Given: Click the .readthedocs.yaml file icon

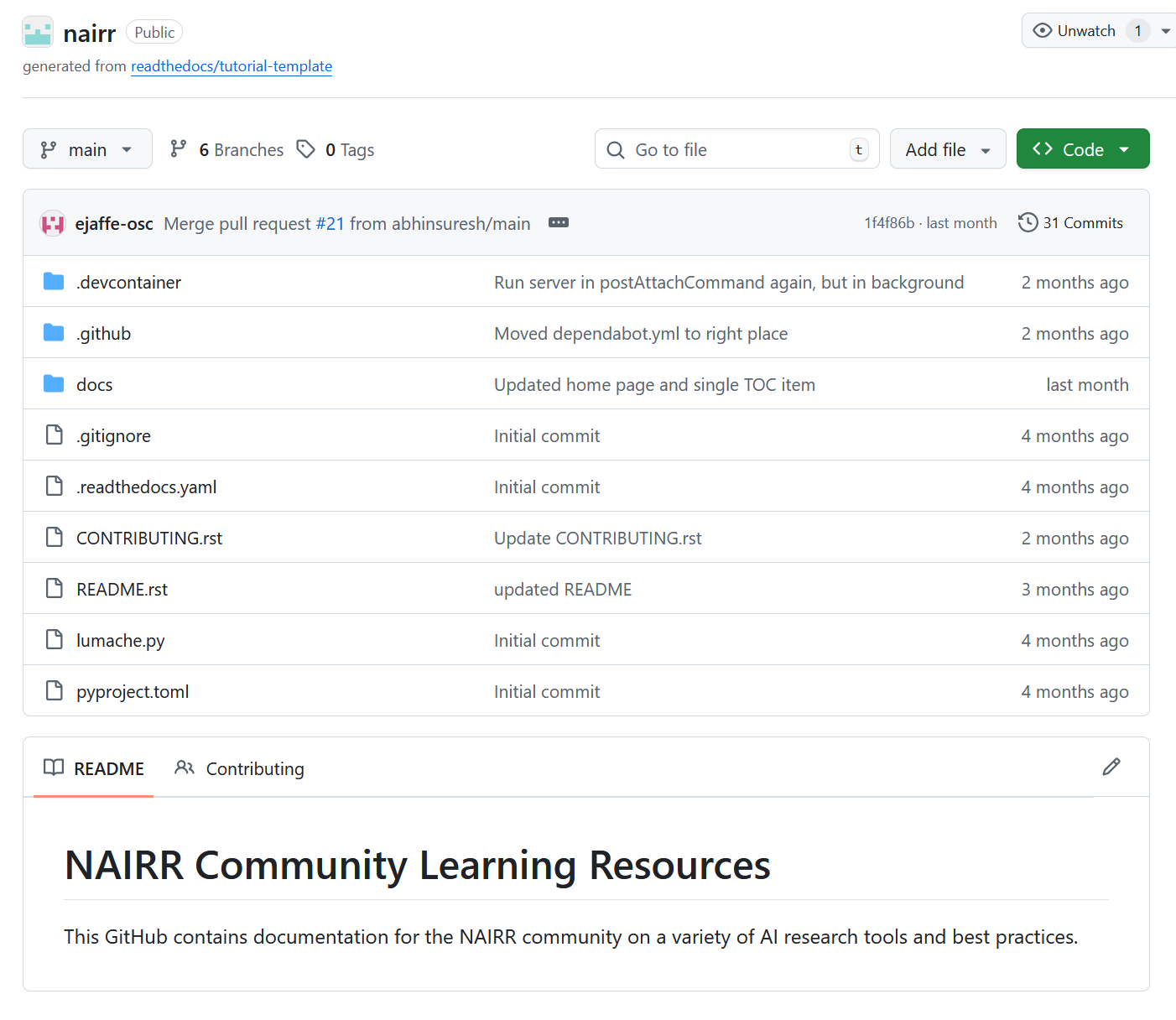Looking at the screenshot, I should tap(55, 486).
